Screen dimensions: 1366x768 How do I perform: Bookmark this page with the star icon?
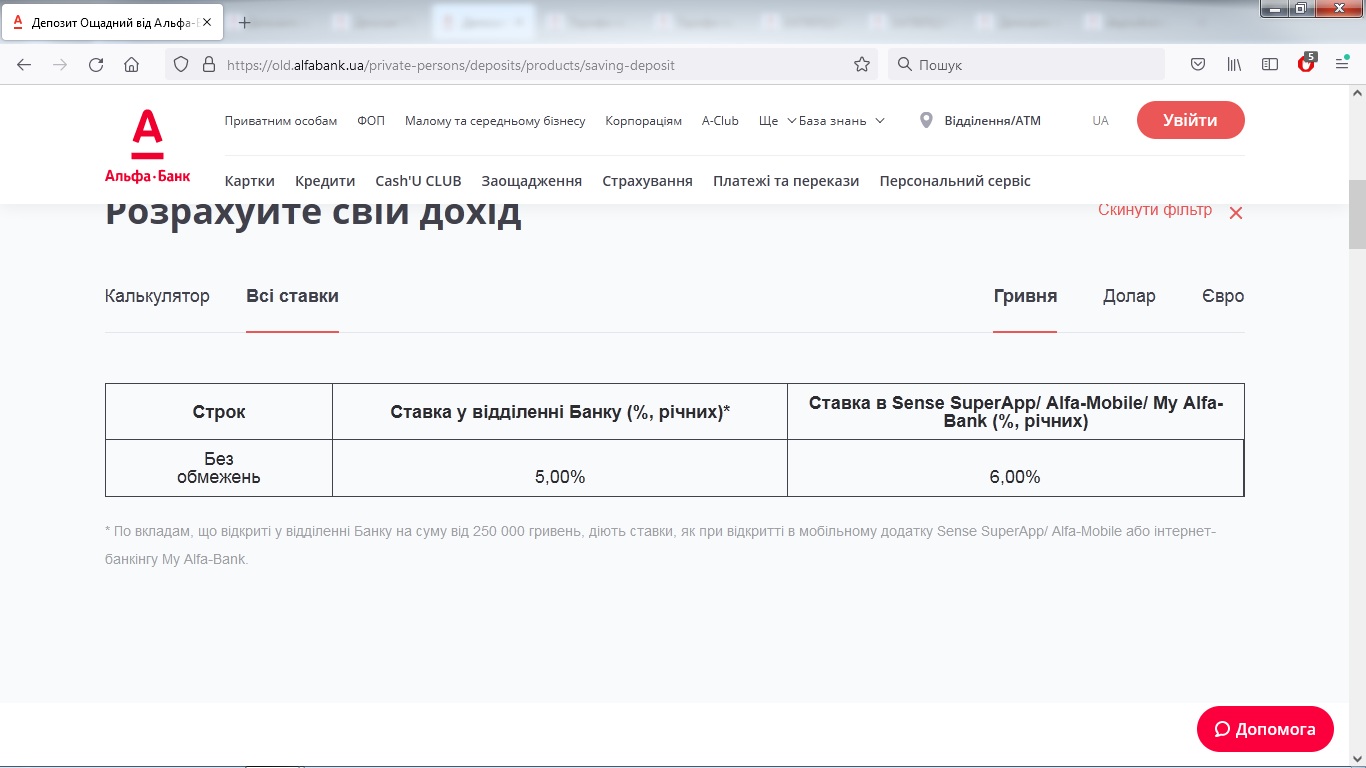862,64
